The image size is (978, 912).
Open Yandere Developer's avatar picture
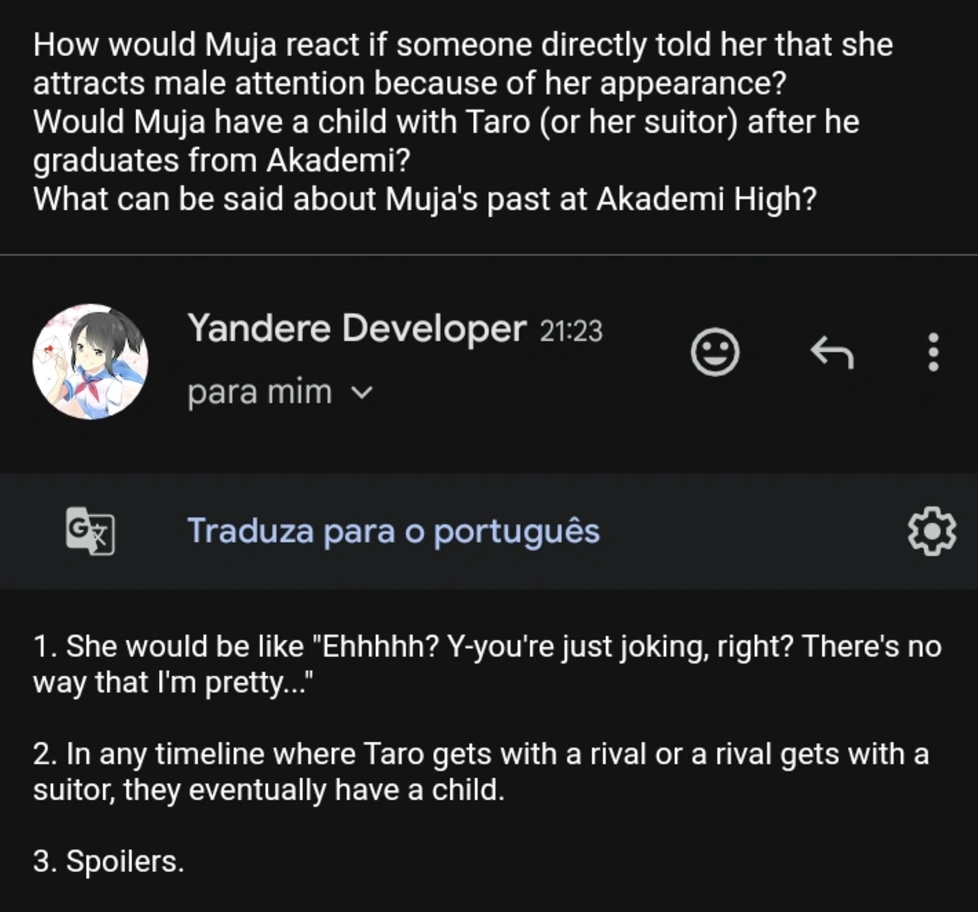tap(90, 361)
